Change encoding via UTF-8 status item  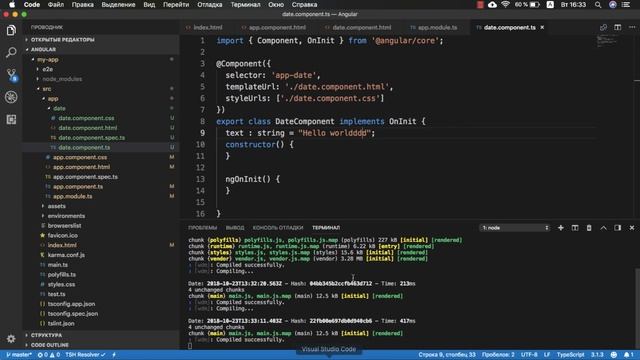point(529,355)
